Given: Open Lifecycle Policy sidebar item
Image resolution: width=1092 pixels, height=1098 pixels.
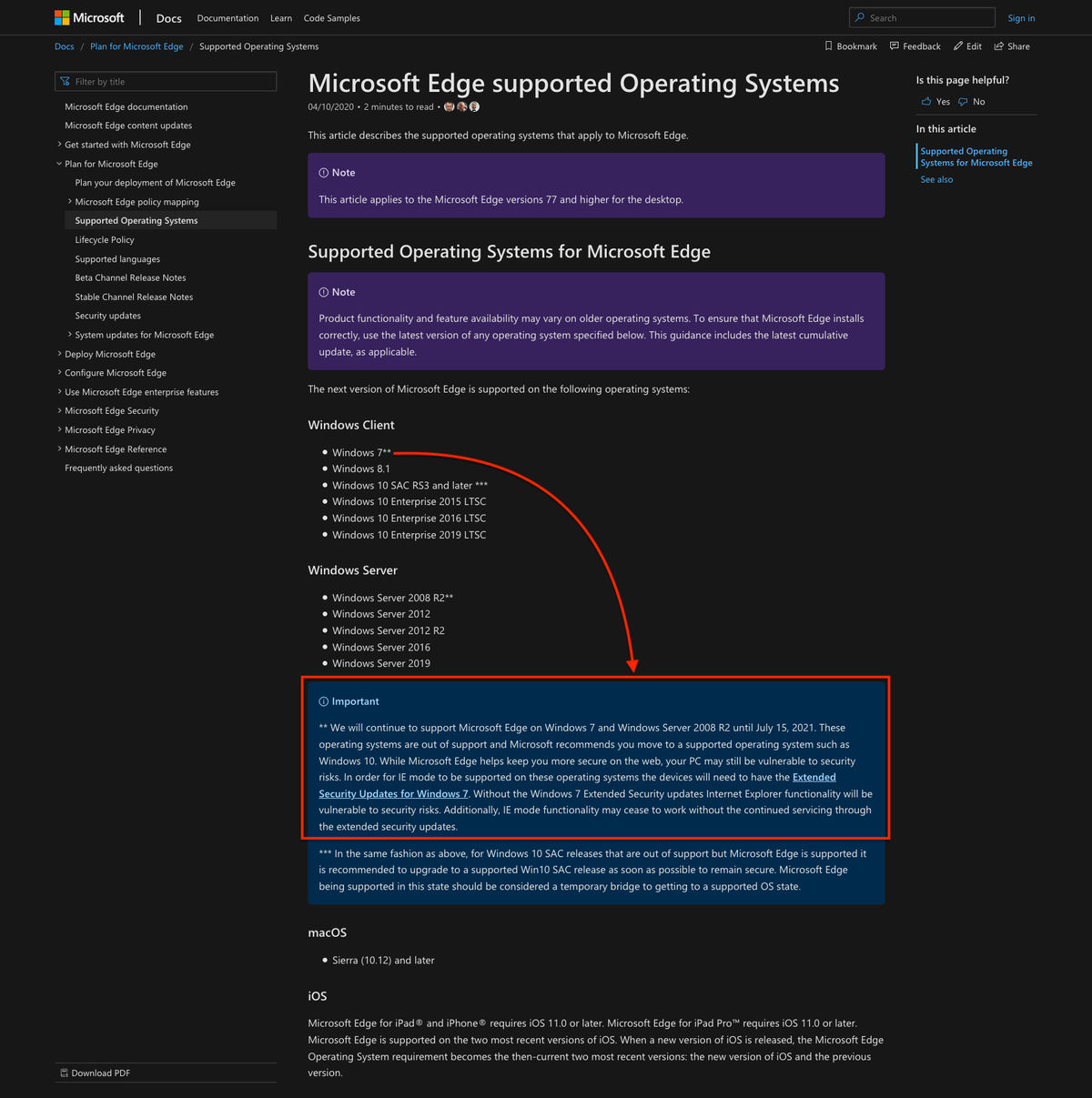Looking at the screenshot, I should tap(105, 239).
